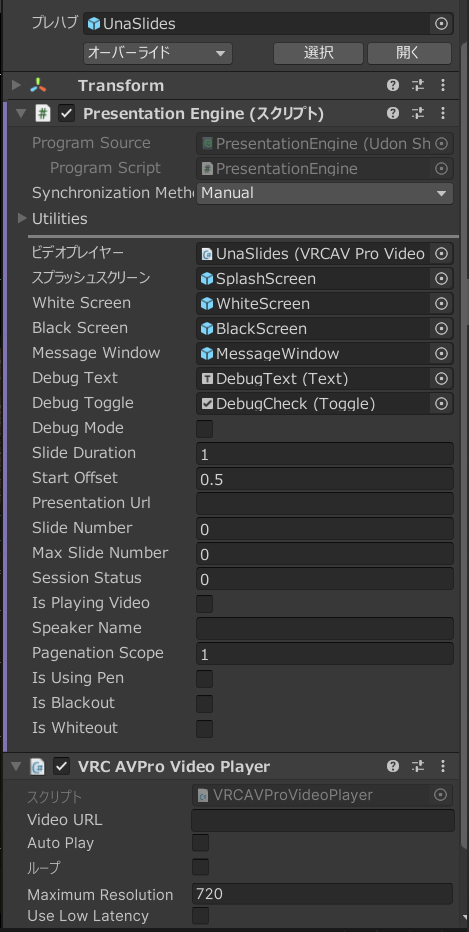Click the Presentation Url input field
Screen dimensions: 469x932
(325, 503)
